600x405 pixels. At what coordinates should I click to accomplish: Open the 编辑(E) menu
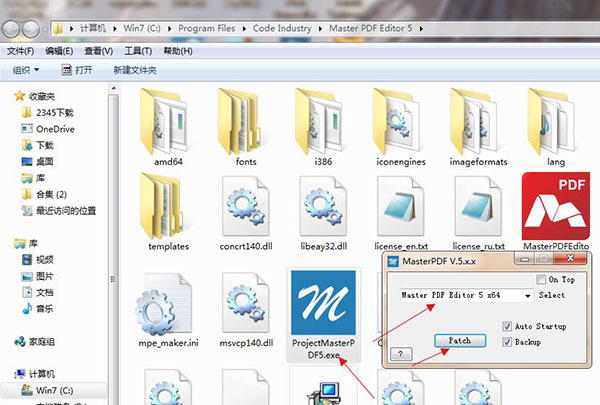[59, 51]
